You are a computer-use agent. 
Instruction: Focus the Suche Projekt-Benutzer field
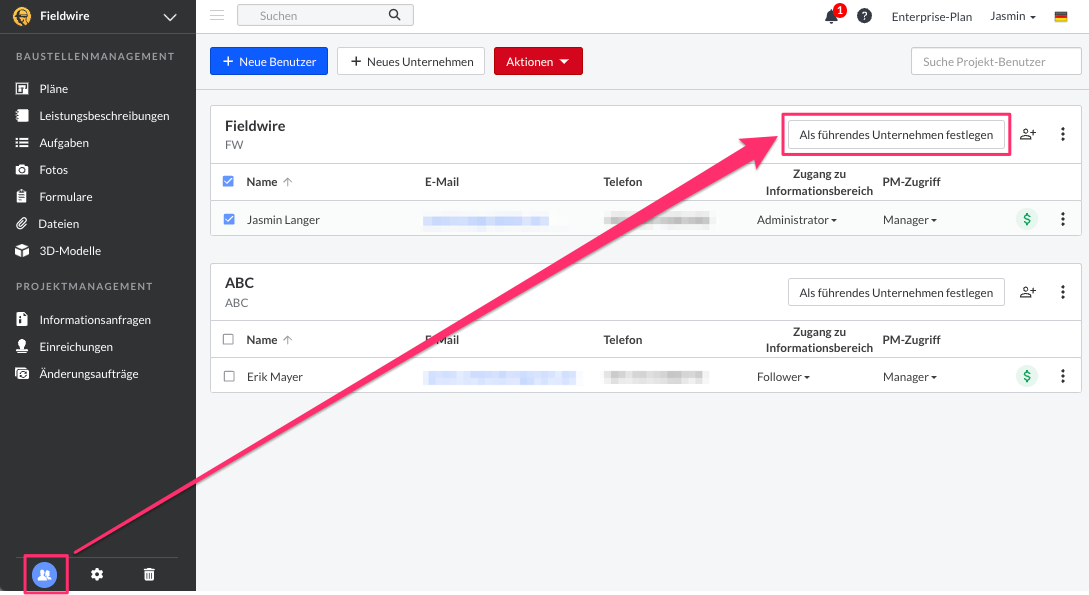[x=996, y=61]
